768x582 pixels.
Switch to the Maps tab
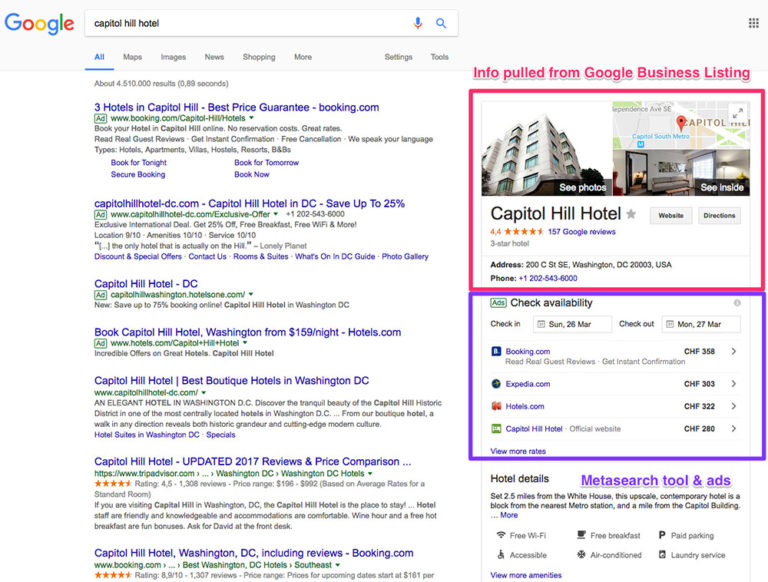(x=132, y=57)
